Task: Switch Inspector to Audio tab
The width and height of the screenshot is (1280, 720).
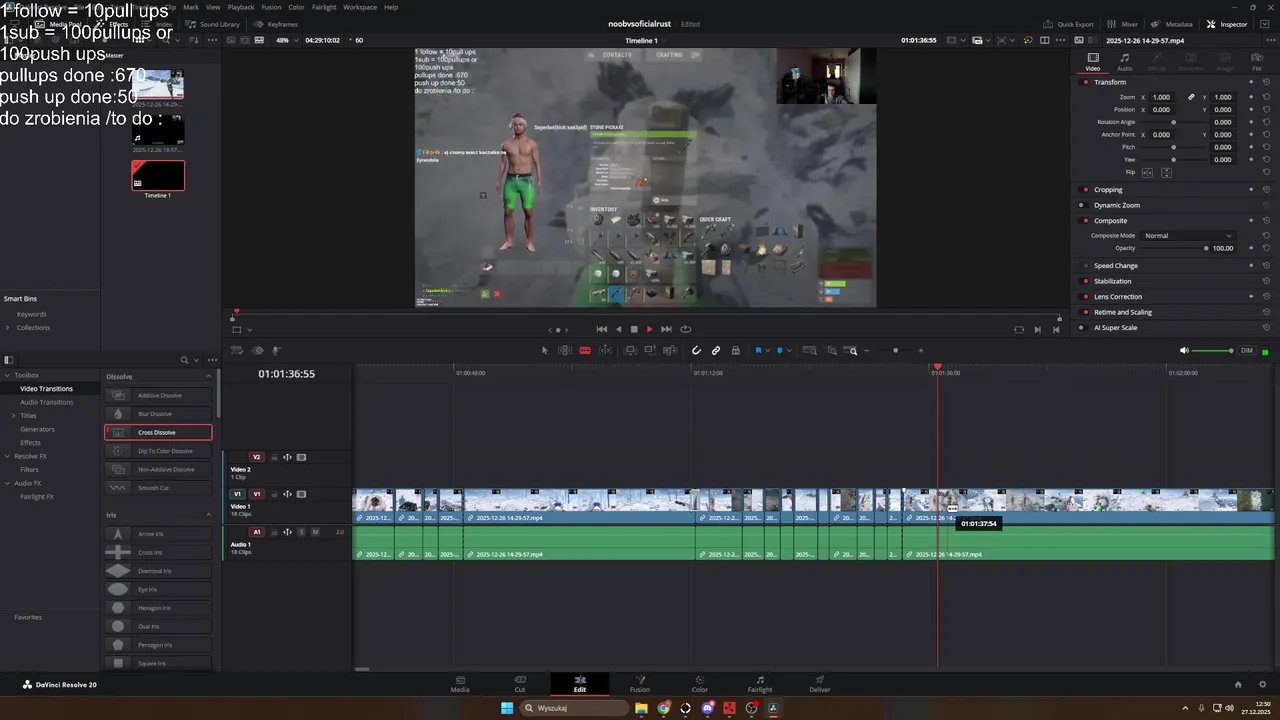Action: [x=1125, y=62]
